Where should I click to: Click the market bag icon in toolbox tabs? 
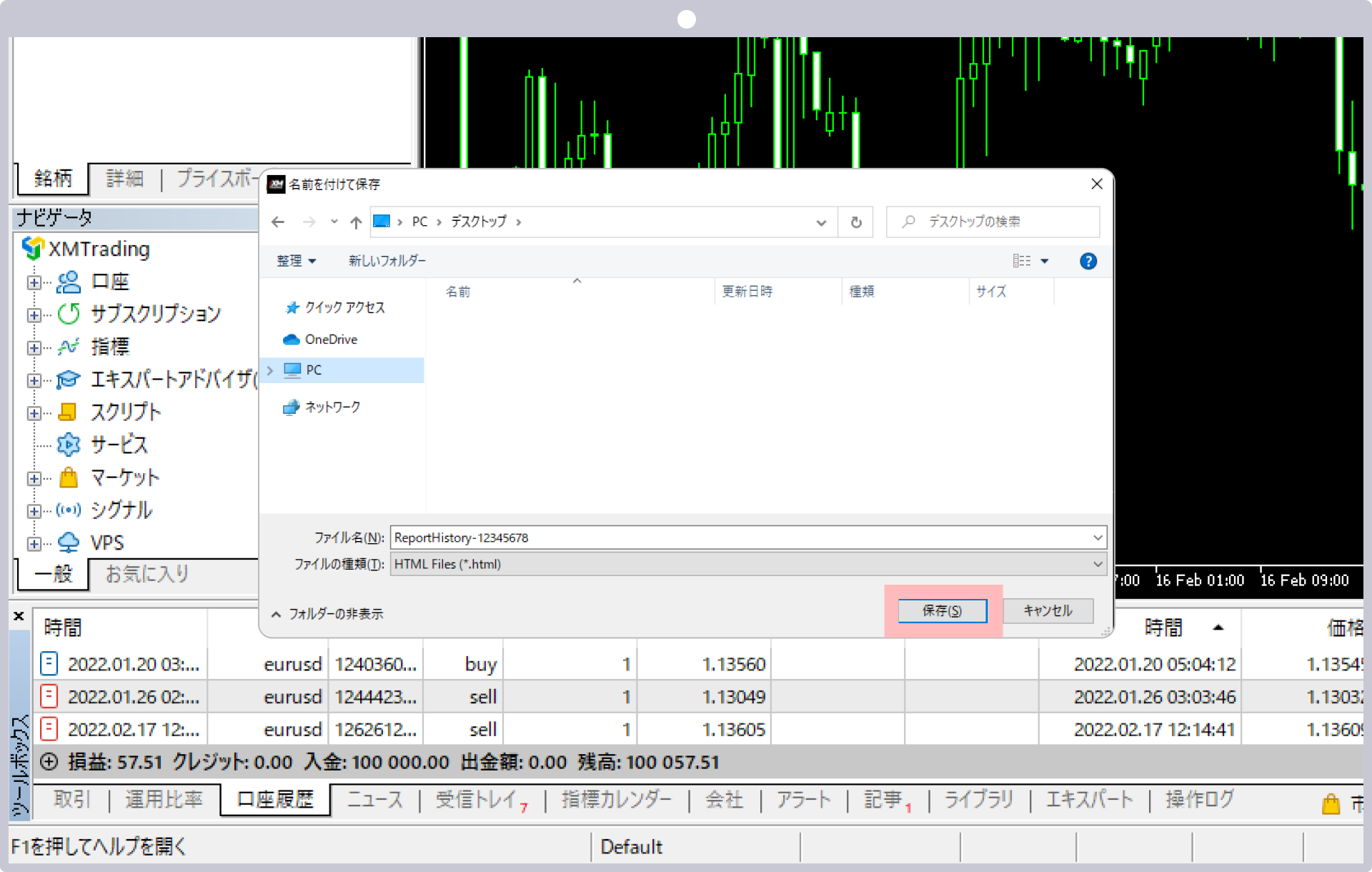(x=1331, y=804)
